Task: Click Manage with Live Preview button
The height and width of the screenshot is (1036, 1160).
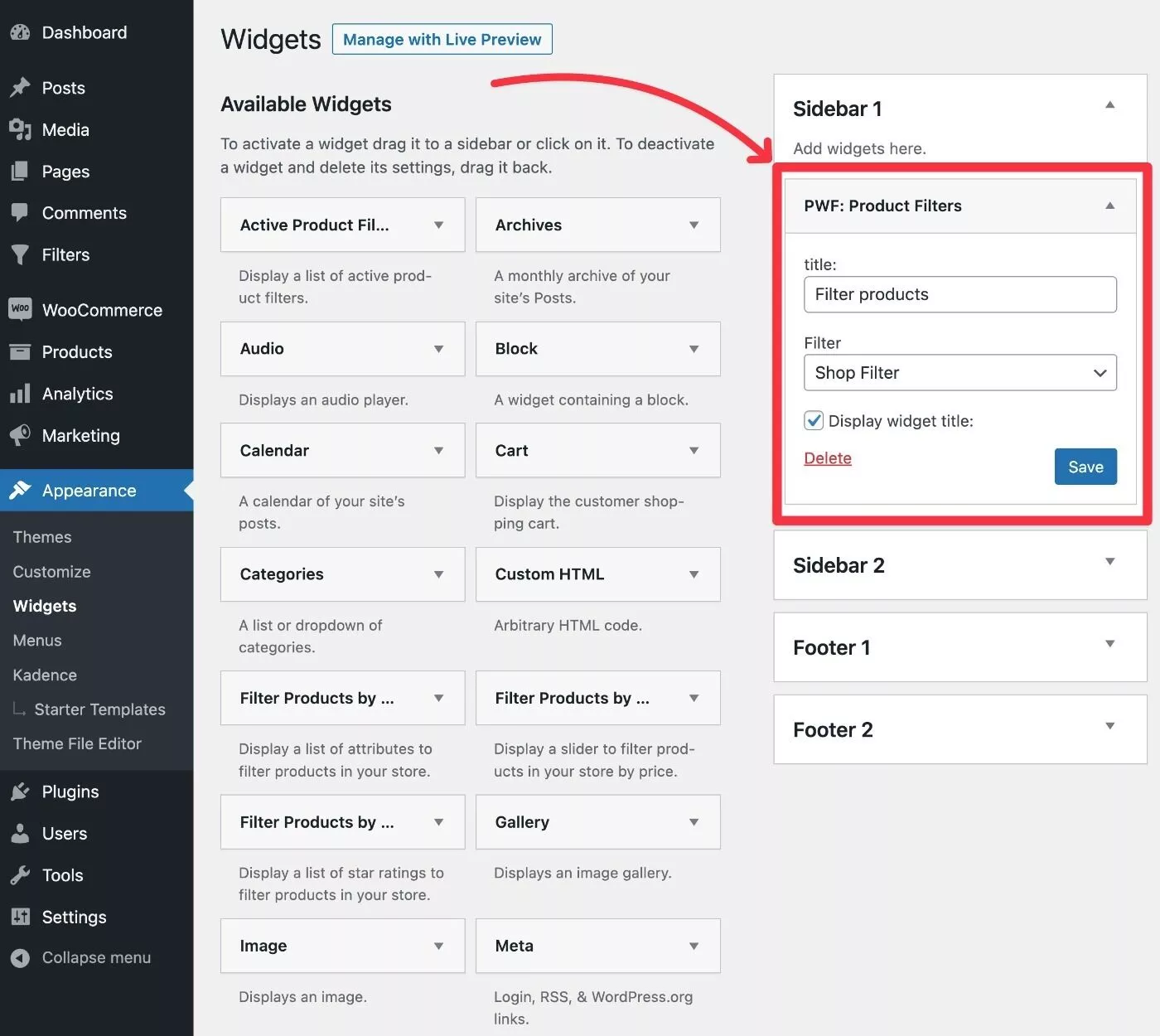Action: 442,39
